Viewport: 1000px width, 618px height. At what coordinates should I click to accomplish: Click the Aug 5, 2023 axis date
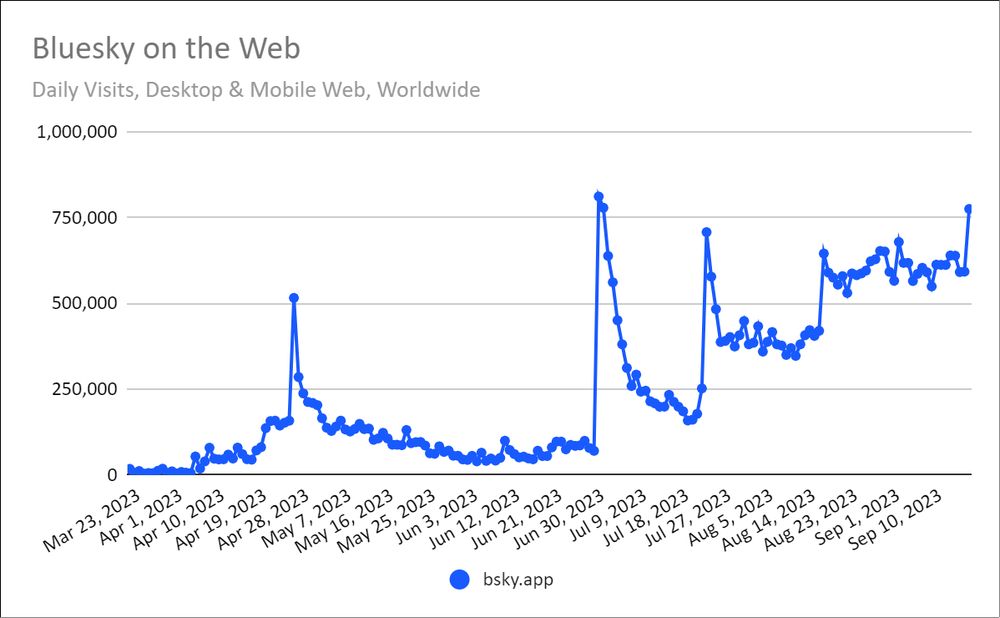[x=732, y=517]
